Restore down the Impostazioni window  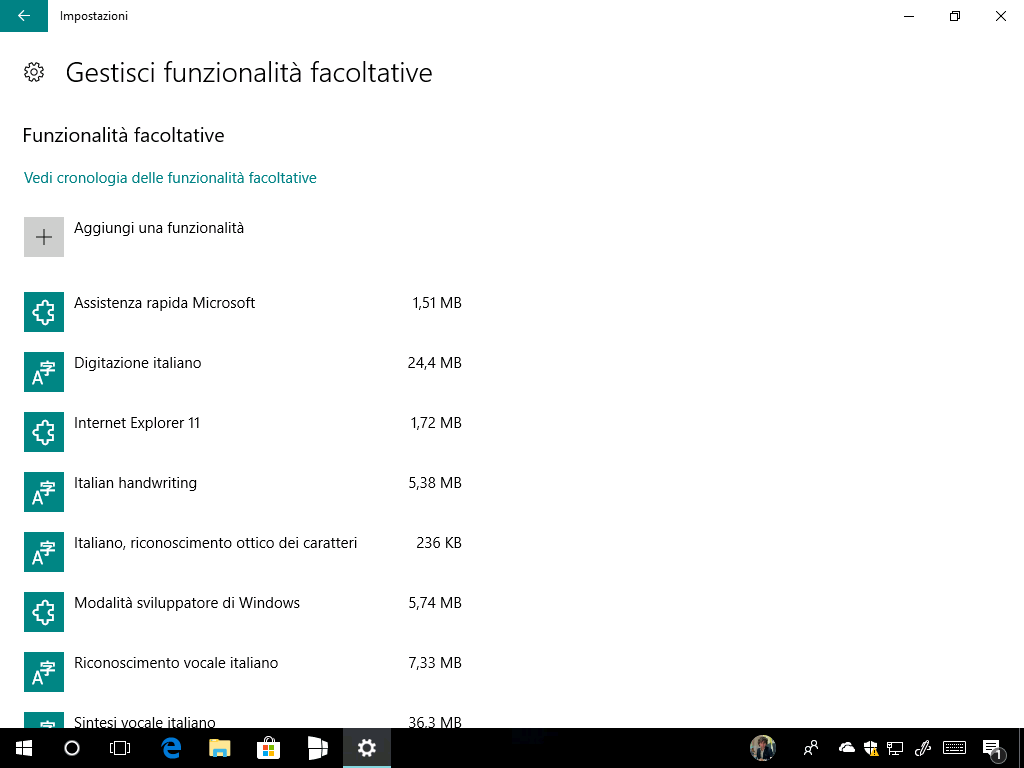[x=955, y=16]
